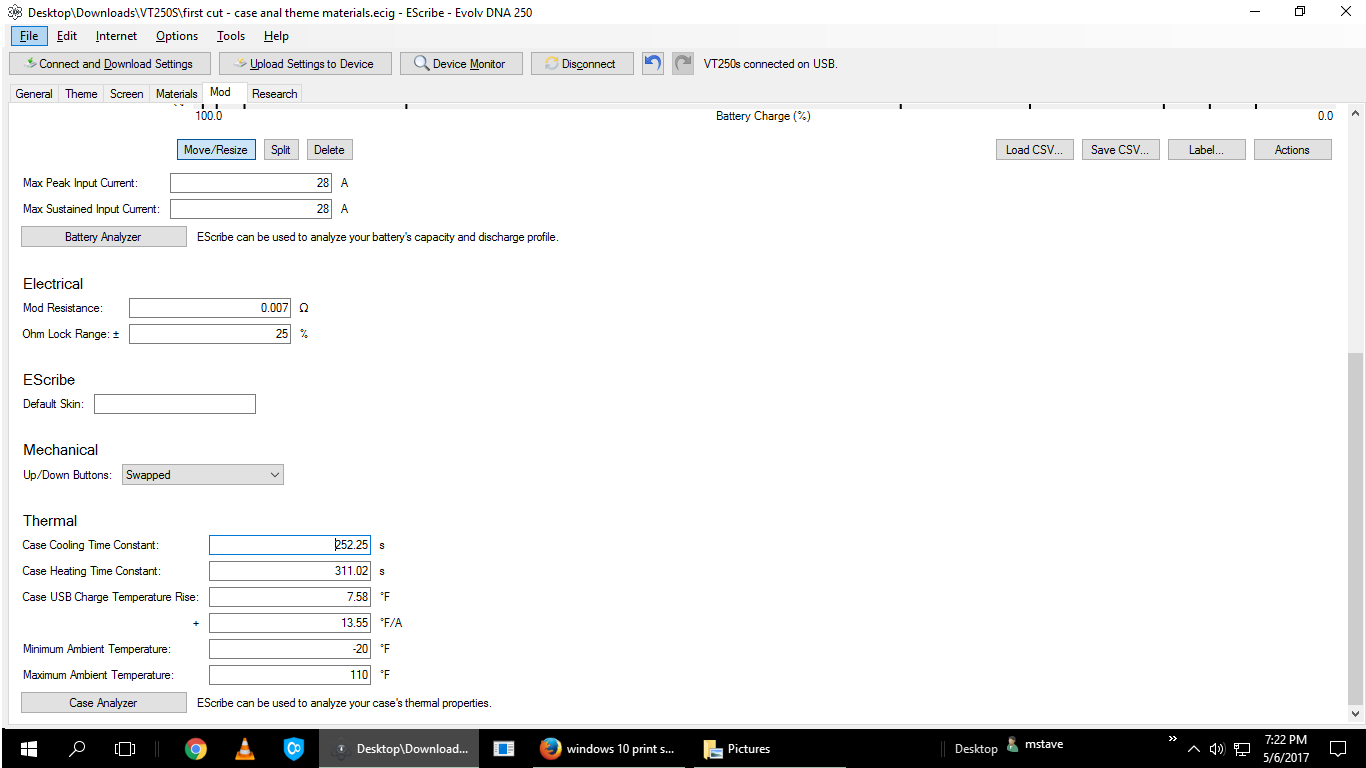Image resolution: width=1366 pixels, height=768 pixels.
Task: Open the Tools menu
Action: 231,36
